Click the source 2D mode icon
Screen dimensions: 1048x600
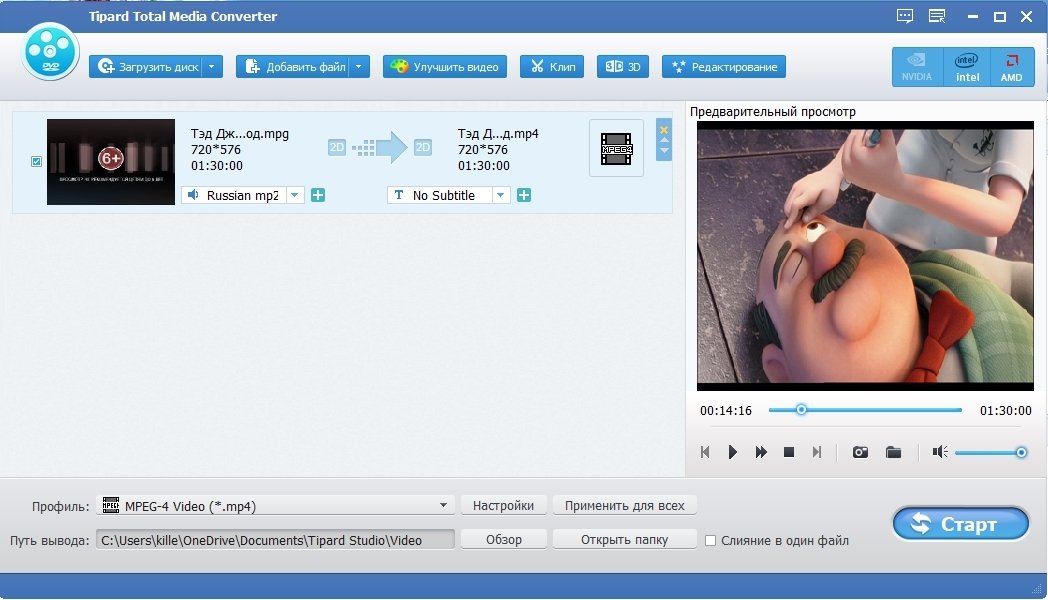337,147
